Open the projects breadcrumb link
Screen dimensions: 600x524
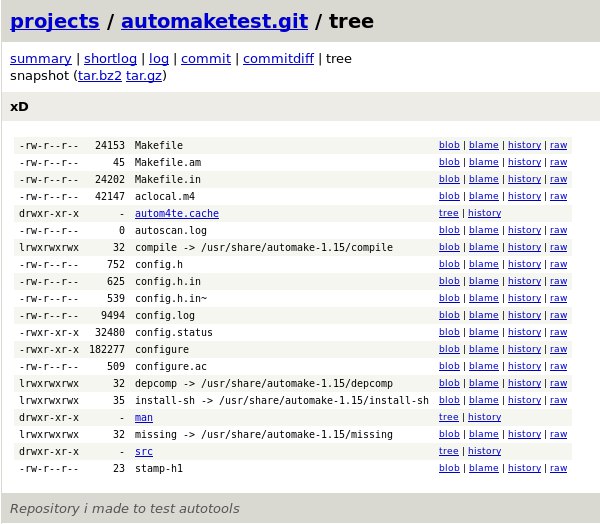point(55,21)
